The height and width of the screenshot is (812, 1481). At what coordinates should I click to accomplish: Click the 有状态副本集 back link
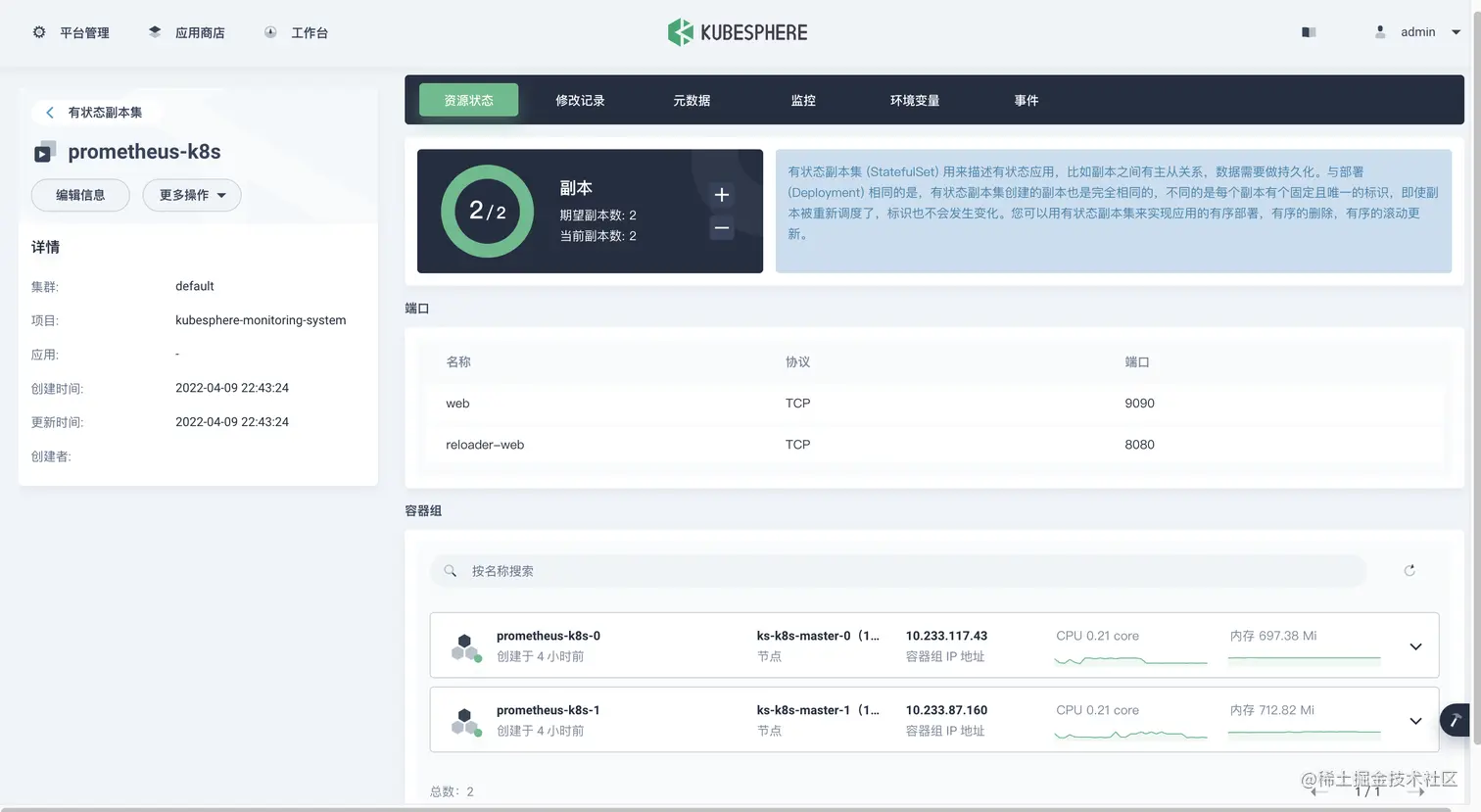(105, 113)
